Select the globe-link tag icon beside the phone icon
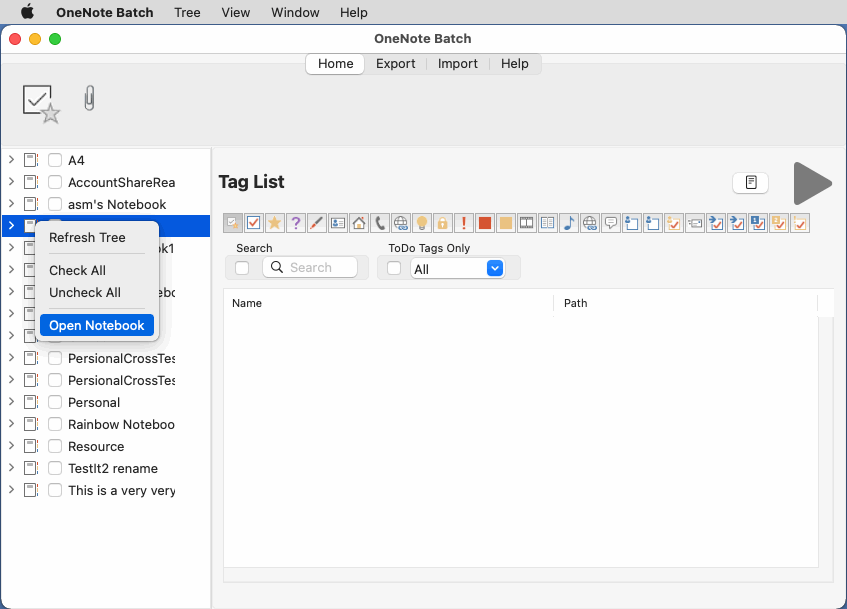This screenshot has height=609, width=847. (x=401, y=223)
